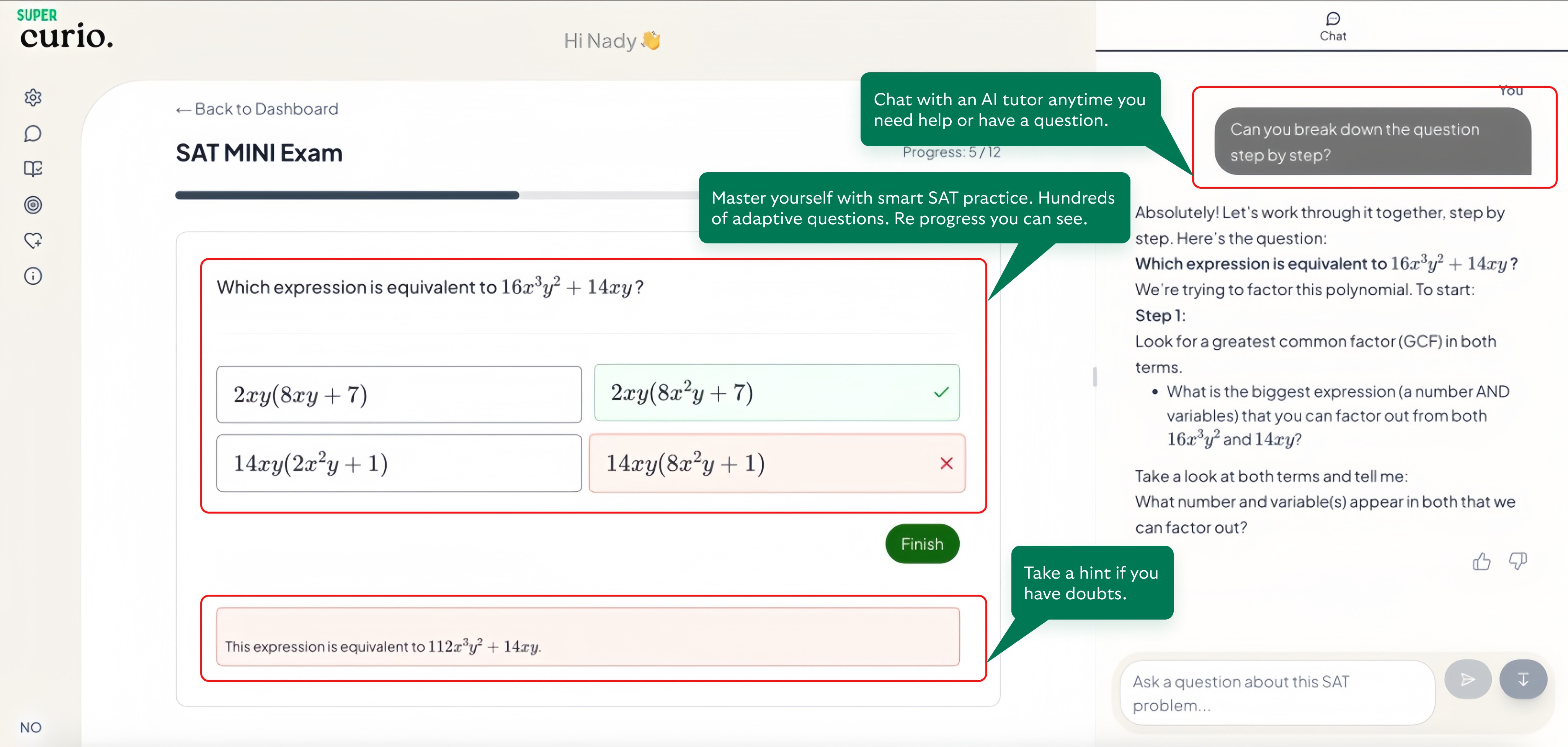
Task: Click the heart favorites sidebar icon
Action: [x=33, y=240]
